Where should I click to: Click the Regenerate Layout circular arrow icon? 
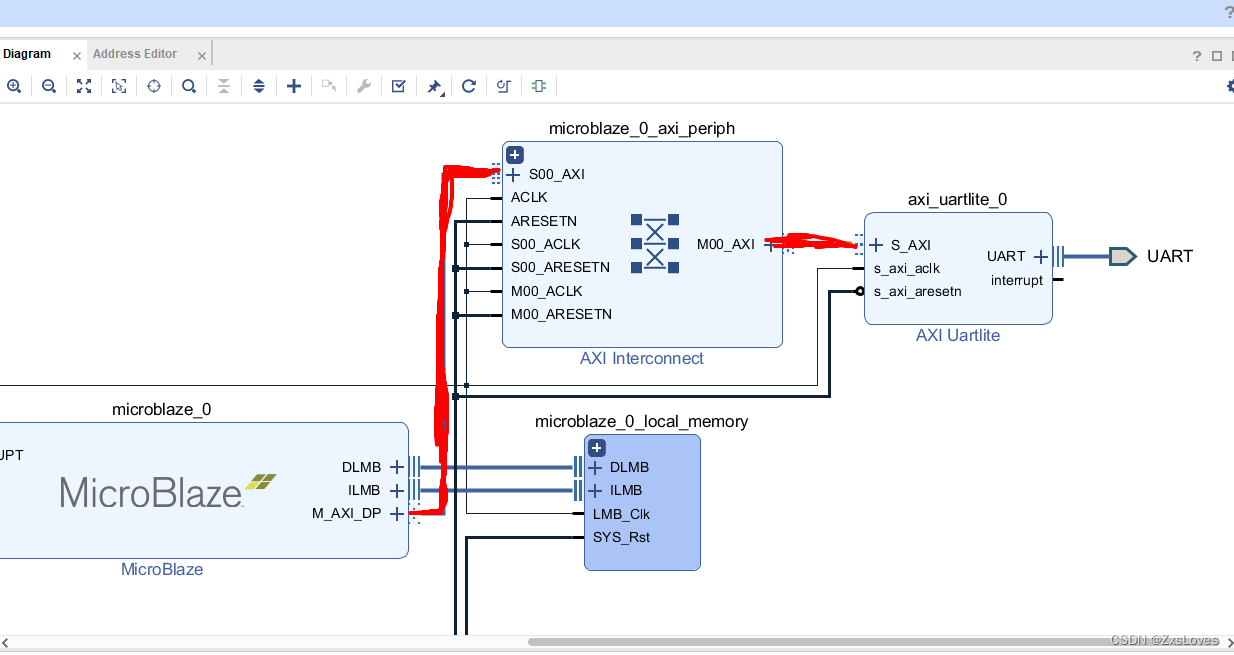point(469,86)
